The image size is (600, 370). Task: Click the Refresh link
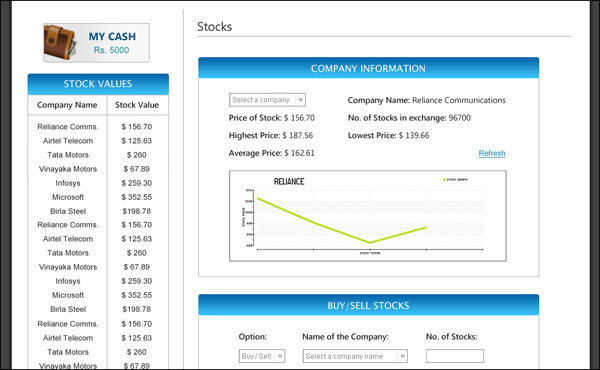[x=492, y=153]
